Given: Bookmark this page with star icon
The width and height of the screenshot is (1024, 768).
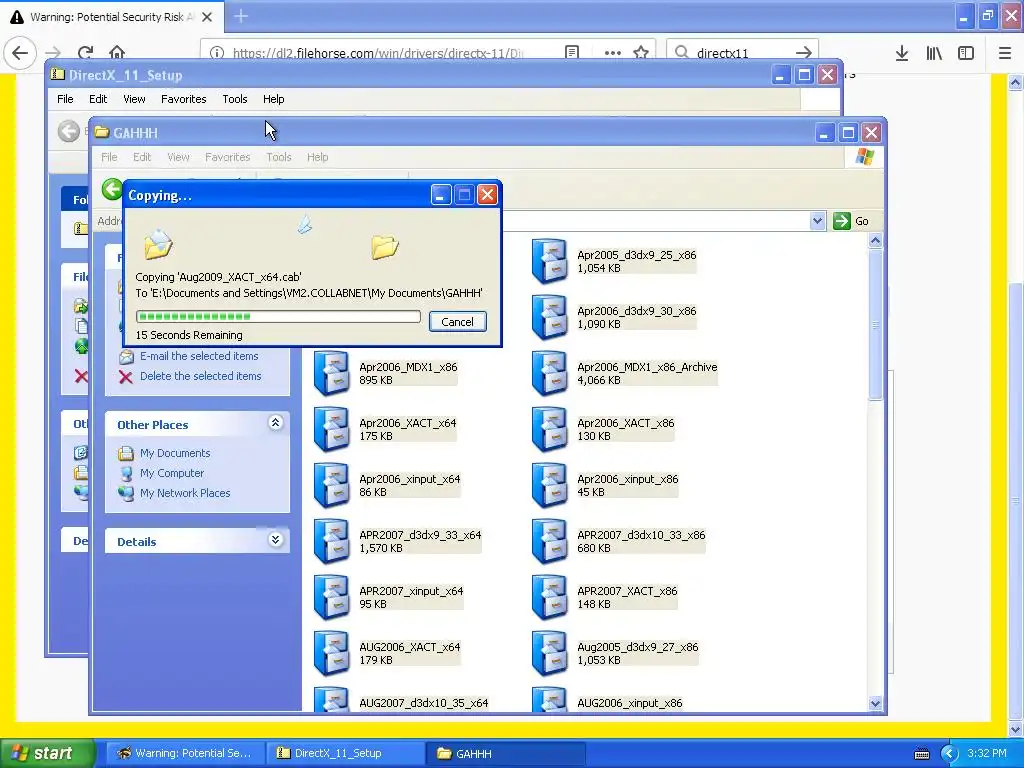Looking at the screenshot, I should (x=641, y=52).
